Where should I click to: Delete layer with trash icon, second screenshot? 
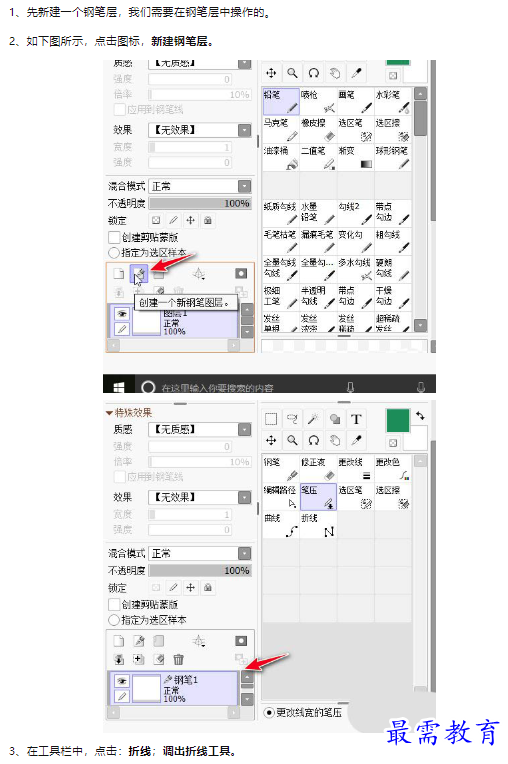click(x=179, y=659)
